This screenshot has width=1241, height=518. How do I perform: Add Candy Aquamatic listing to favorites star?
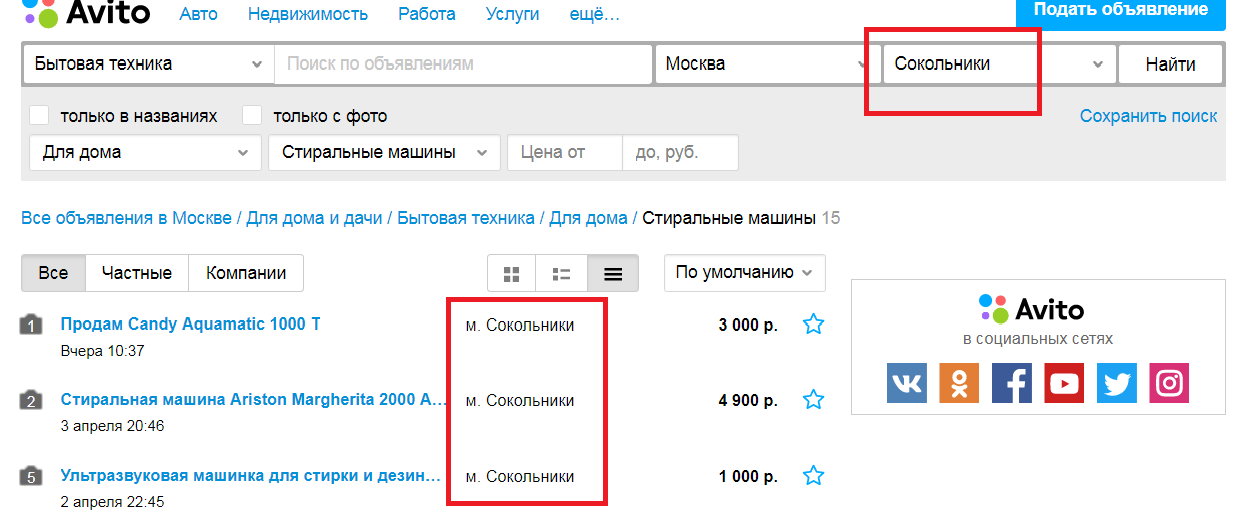click(814, 324)
